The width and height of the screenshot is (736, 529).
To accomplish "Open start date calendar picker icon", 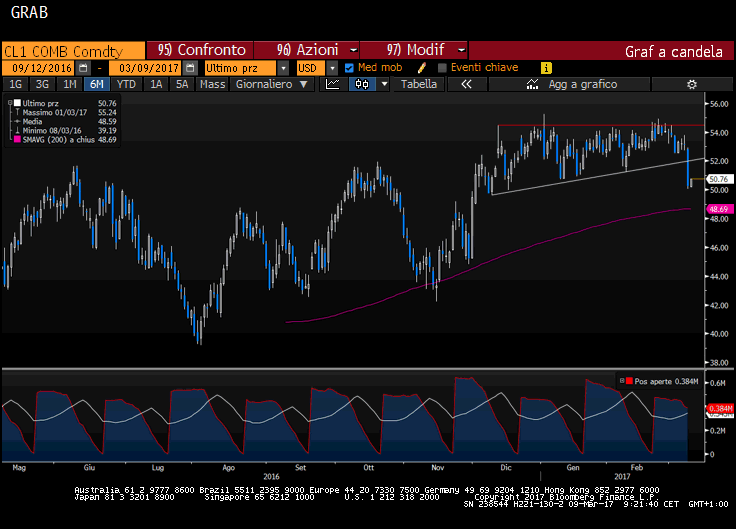I will click(x=83, y=68).
